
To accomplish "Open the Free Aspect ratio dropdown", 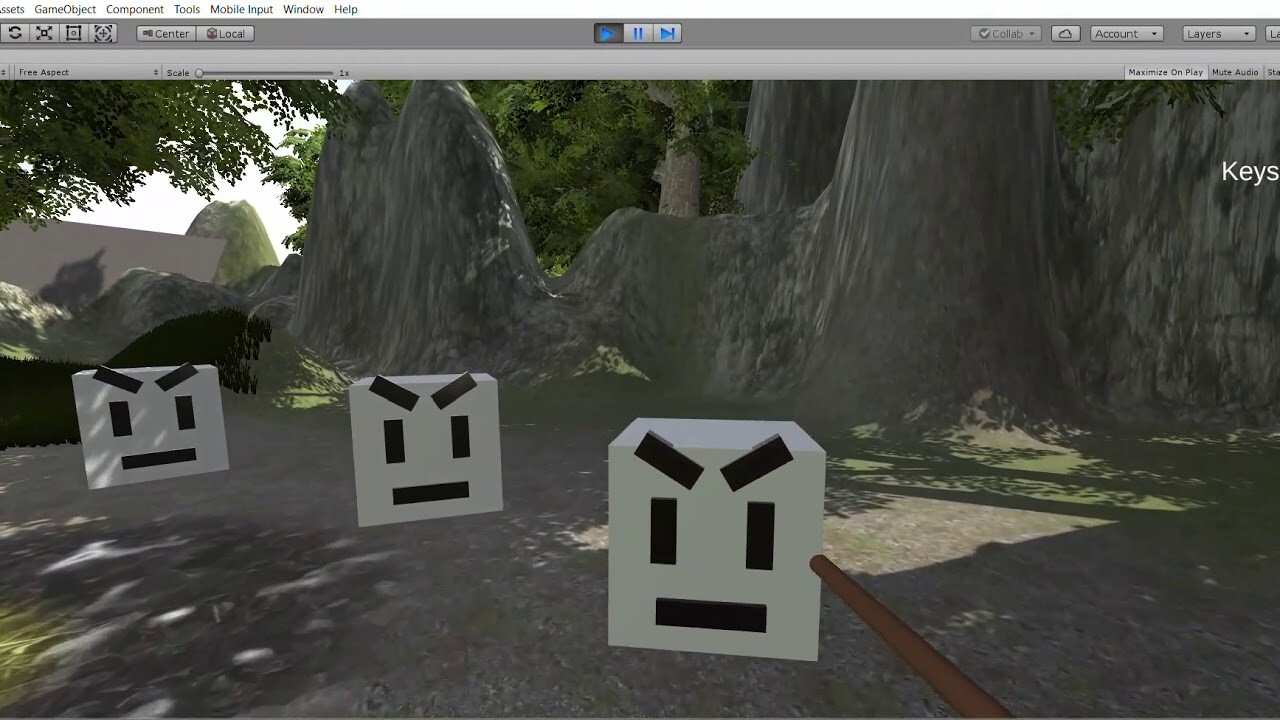I will click(x=87, y=72).
